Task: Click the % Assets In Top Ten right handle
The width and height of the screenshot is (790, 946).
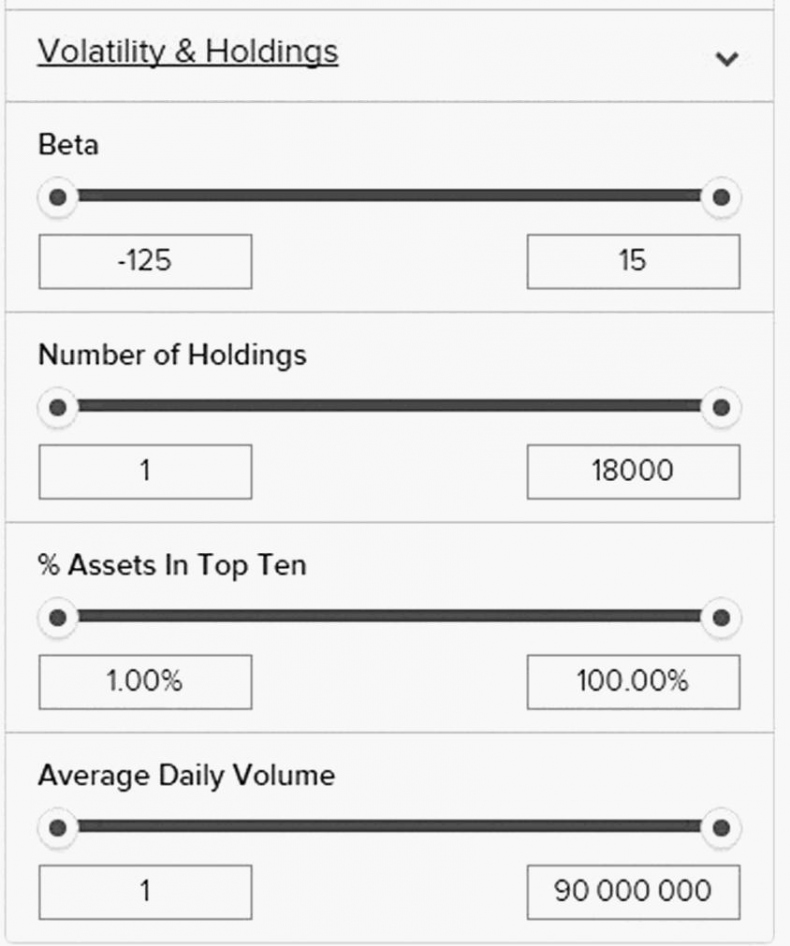Action: (x=720, y=617)
